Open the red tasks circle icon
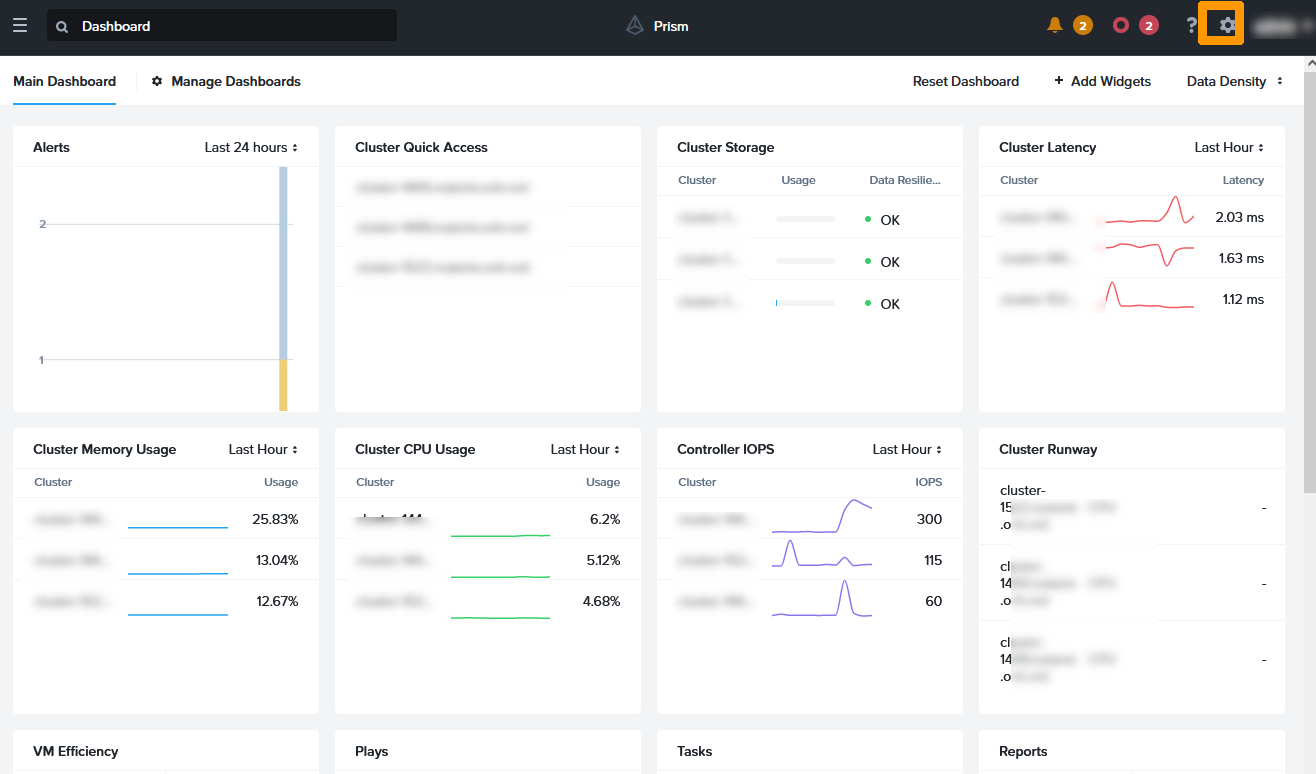Image resolution: width=1316 pixels, height=774 pixels. coord(1121,25)
